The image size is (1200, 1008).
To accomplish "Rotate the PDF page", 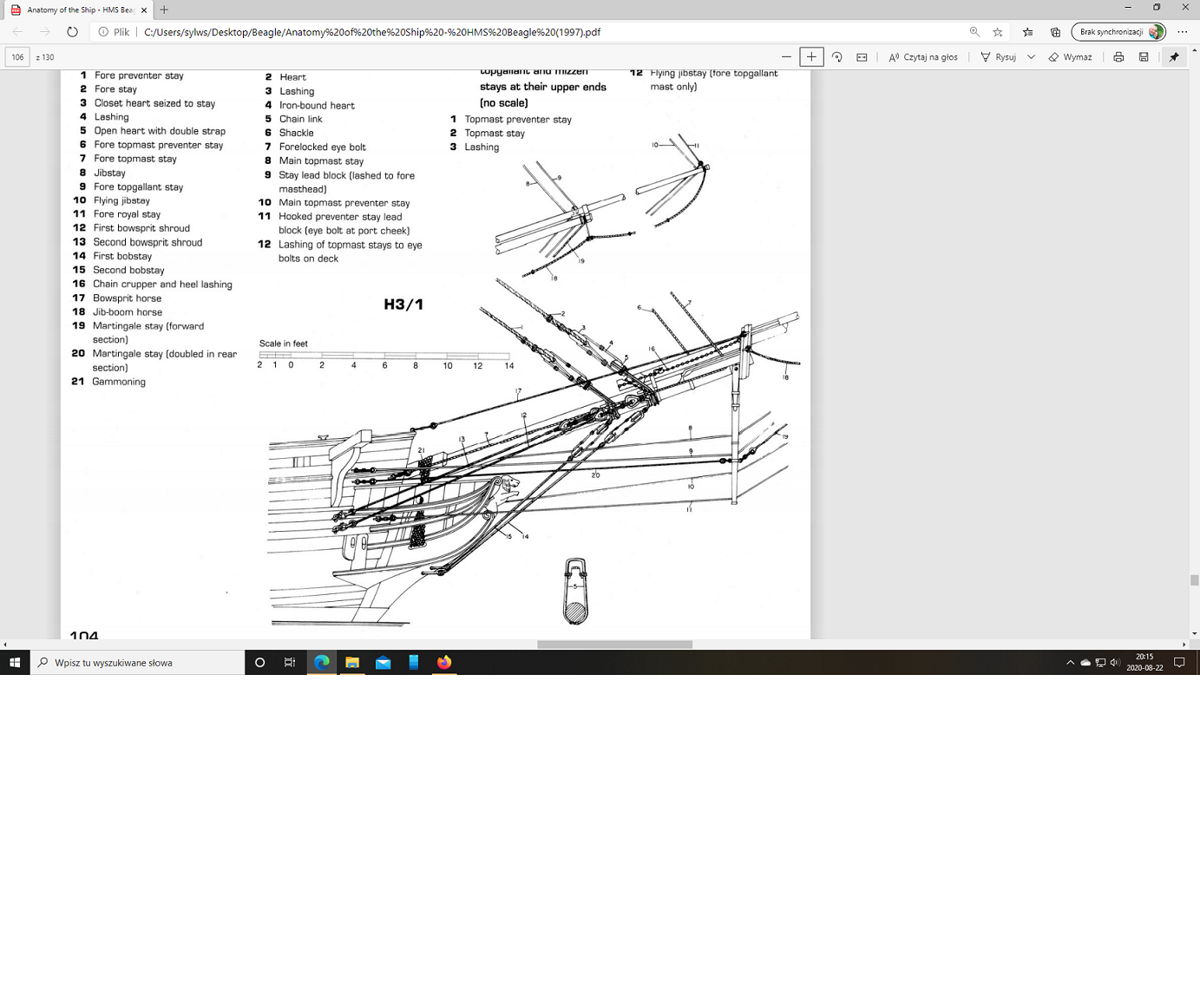I will (837, 57).
